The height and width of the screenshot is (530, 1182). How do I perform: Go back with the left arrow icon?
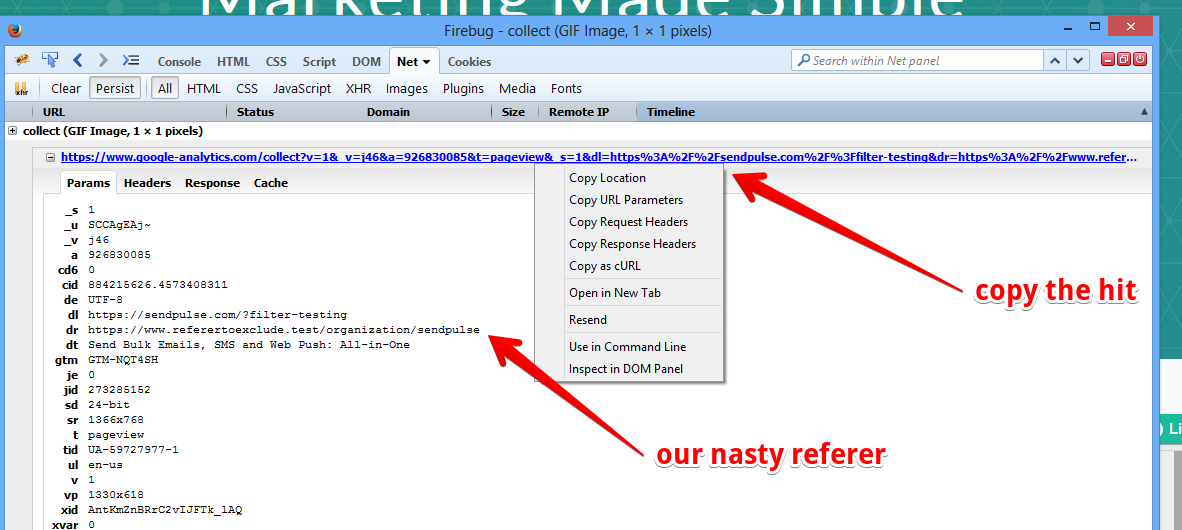point(77,60)
